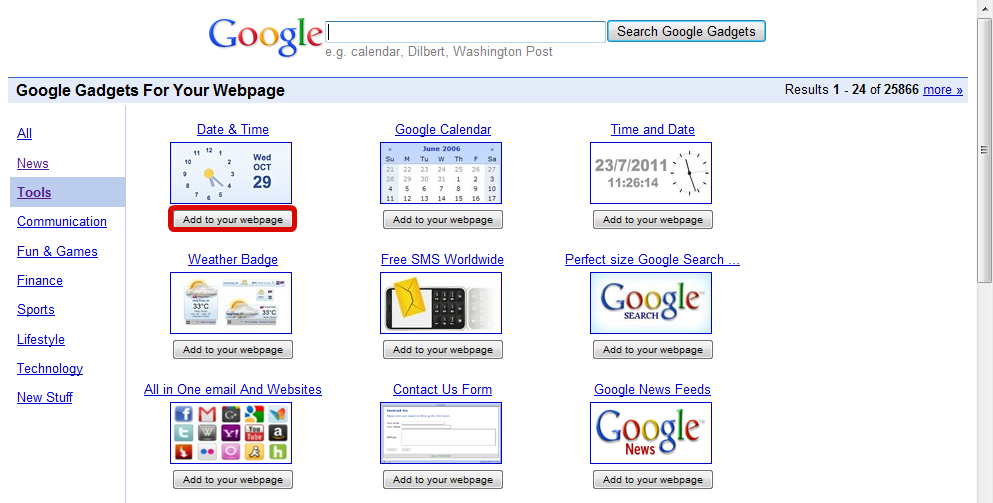Open the Google Calendar title link

[x=443, y=130]
